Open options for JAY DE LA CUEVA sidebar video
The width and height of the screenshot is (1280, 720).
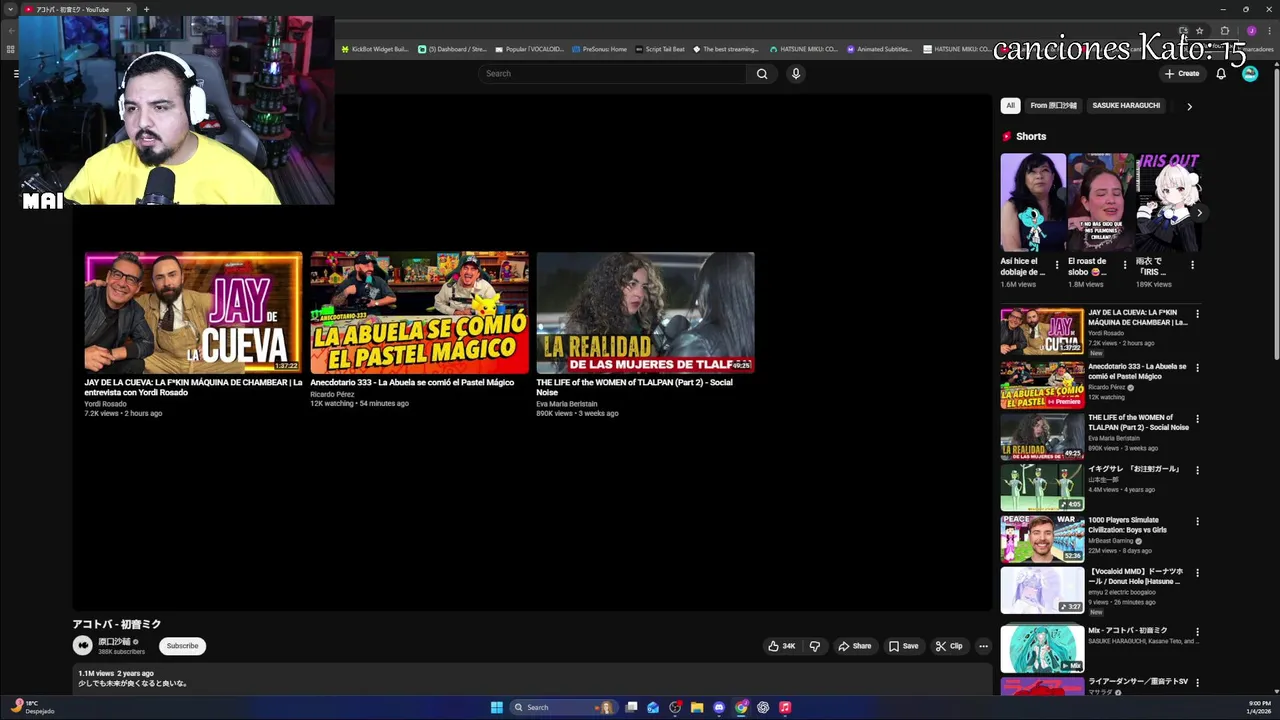[x=1197, y=314]
